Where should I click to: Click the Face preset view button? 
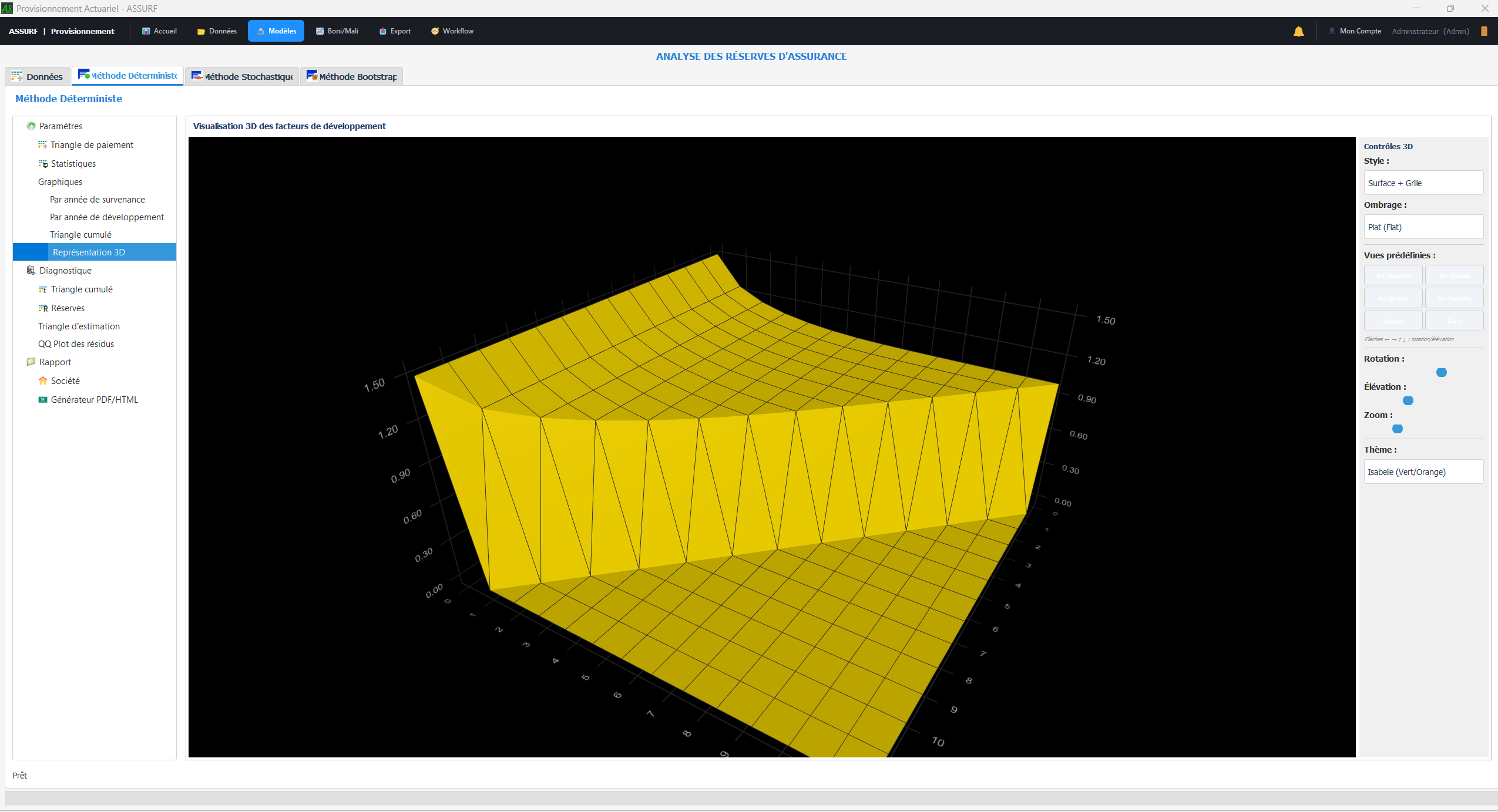1454,321
